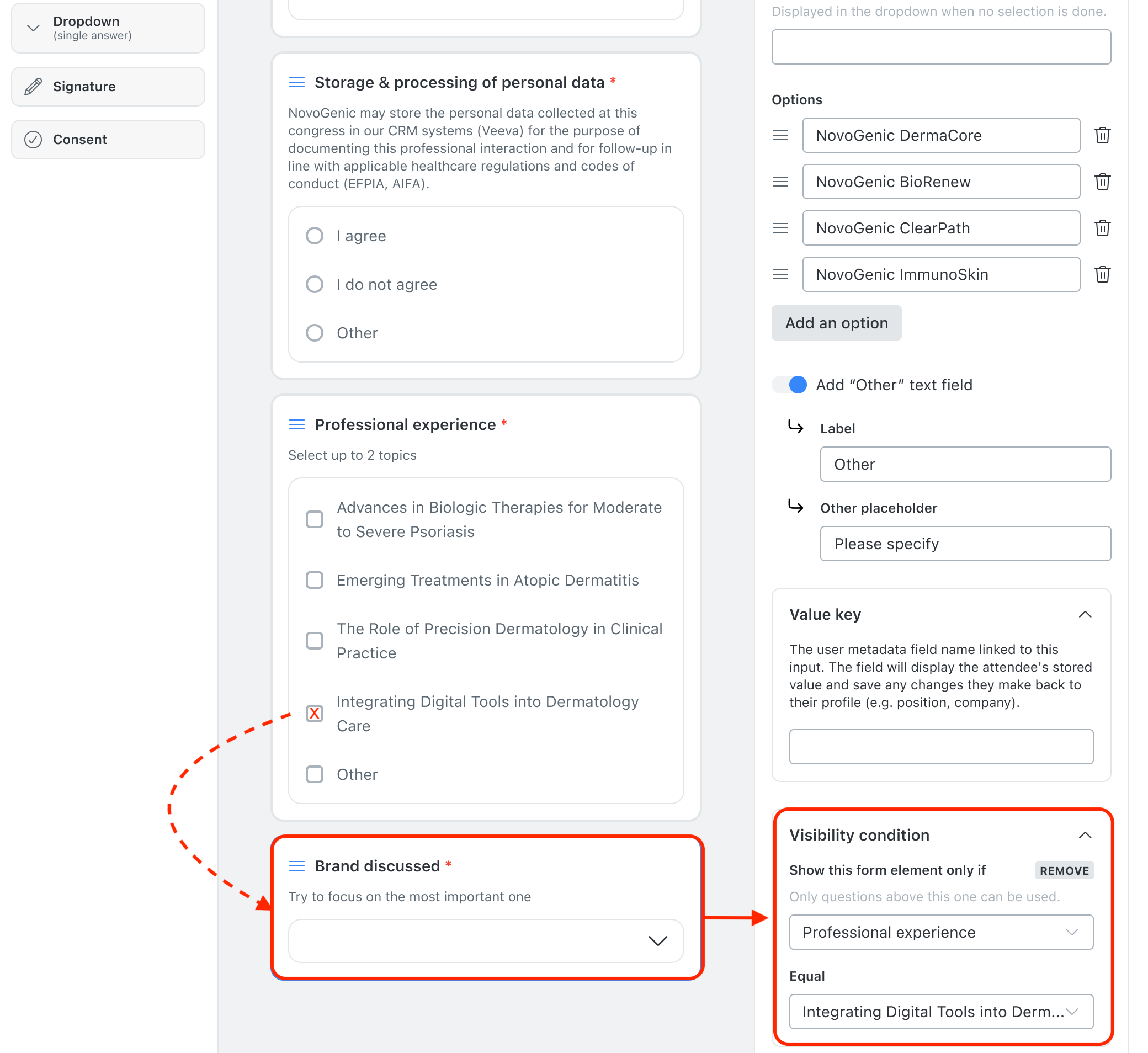
Task: Click the Consent checkmark icon
Action: [x=33, y=140]
